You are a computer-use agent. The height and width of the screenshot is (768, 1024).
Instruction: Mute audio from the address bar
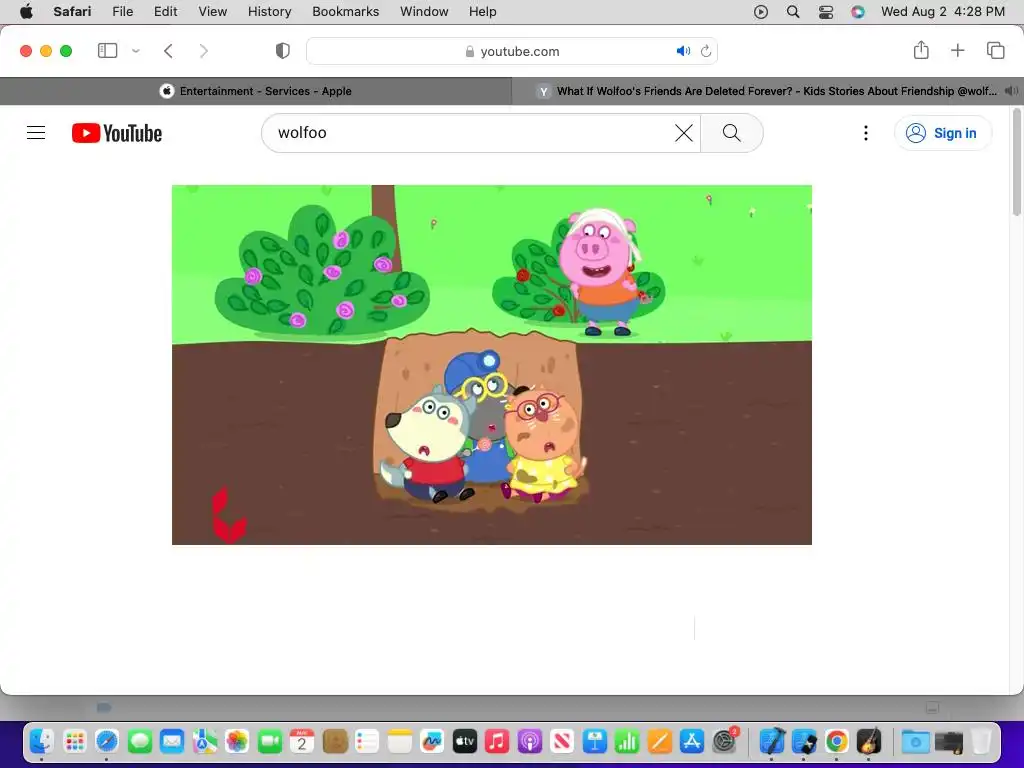pos(683,51)
